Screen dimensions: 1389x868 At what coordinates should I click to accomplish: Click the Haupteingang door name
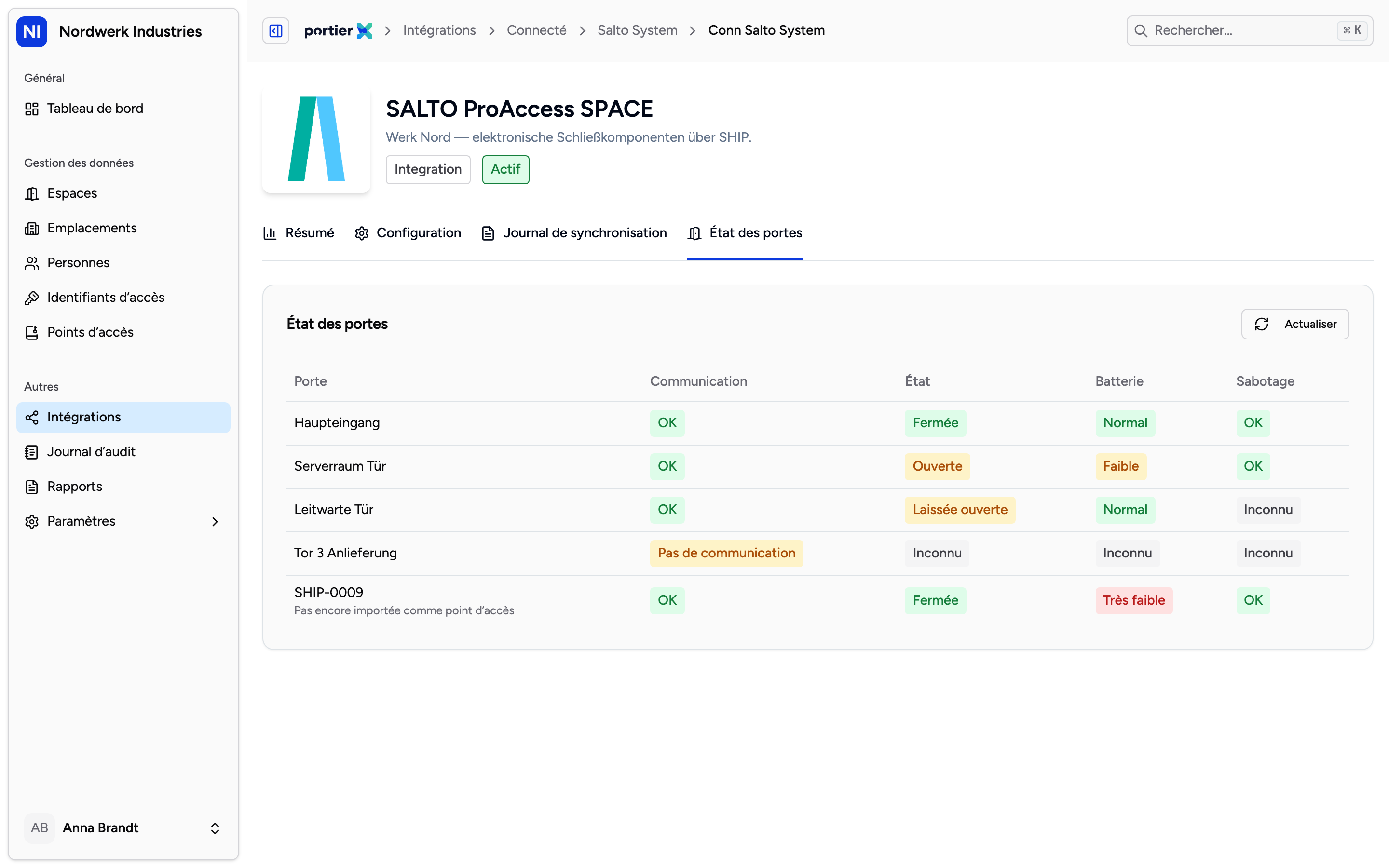[337, 423]
